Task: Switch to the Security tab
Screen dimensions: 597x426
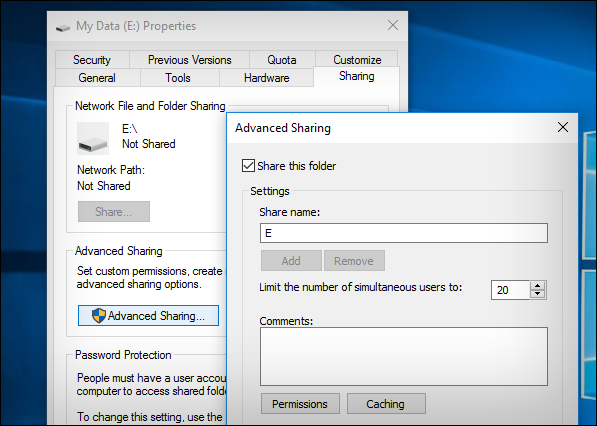Action: point(92,60)
